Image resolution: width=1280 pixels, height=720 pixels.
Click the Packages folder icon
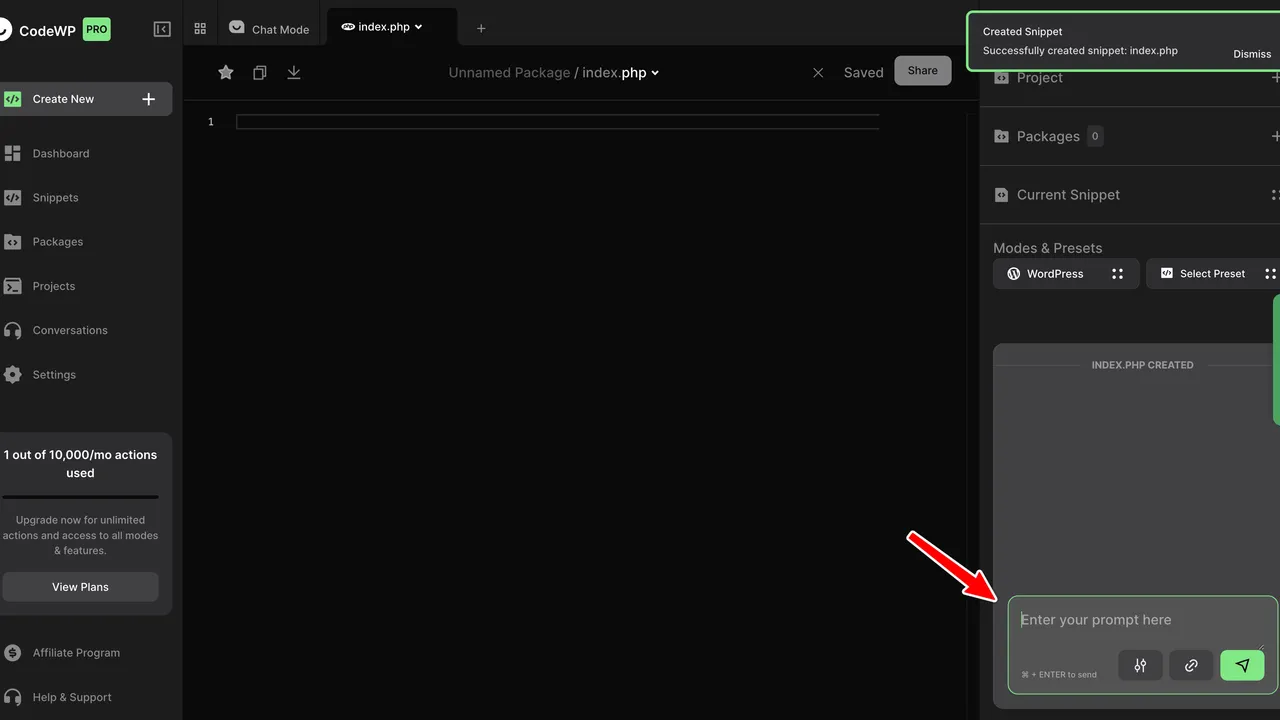pos(12,242)
